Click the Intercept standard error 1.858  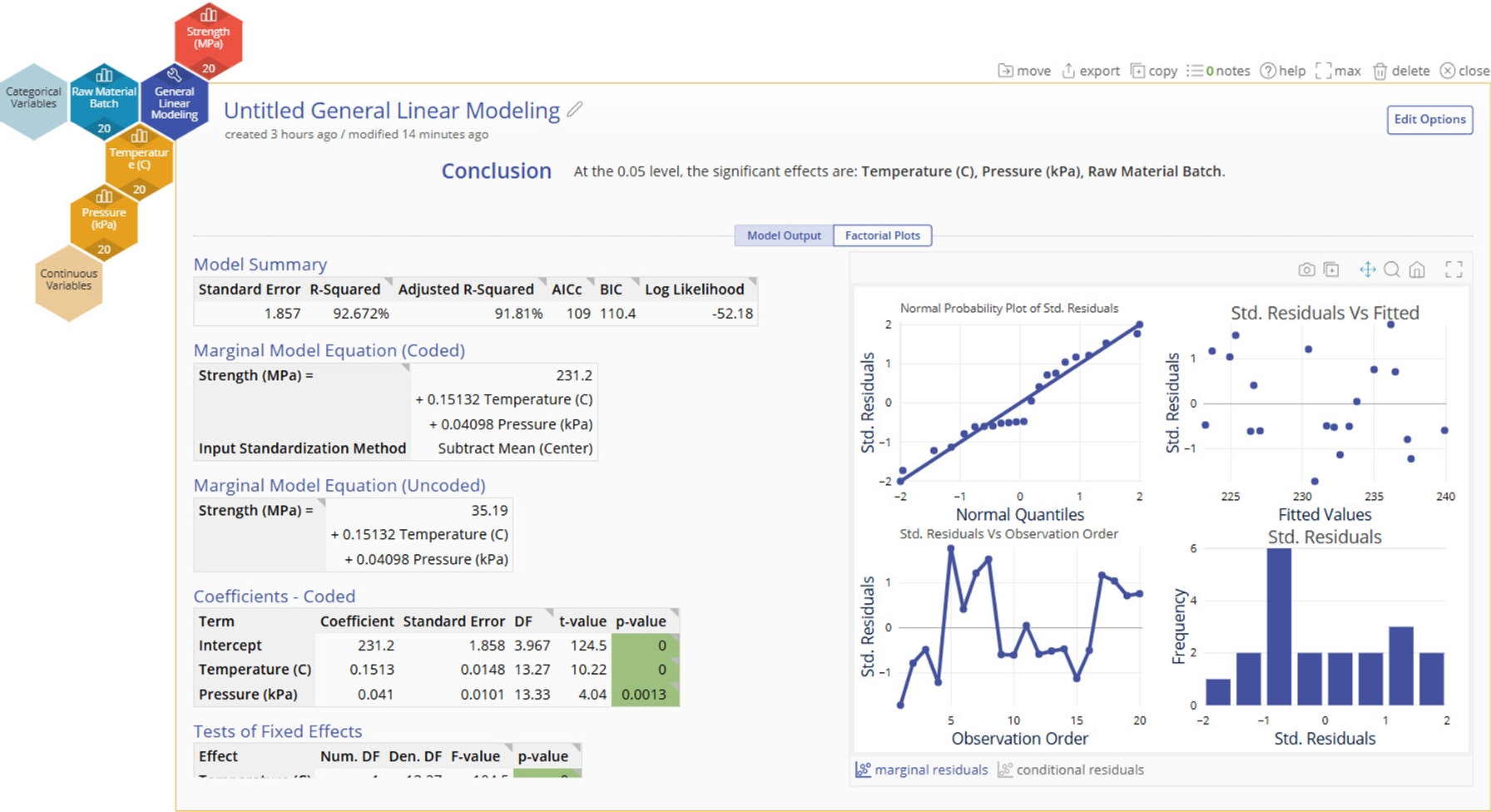pos(487,646)
